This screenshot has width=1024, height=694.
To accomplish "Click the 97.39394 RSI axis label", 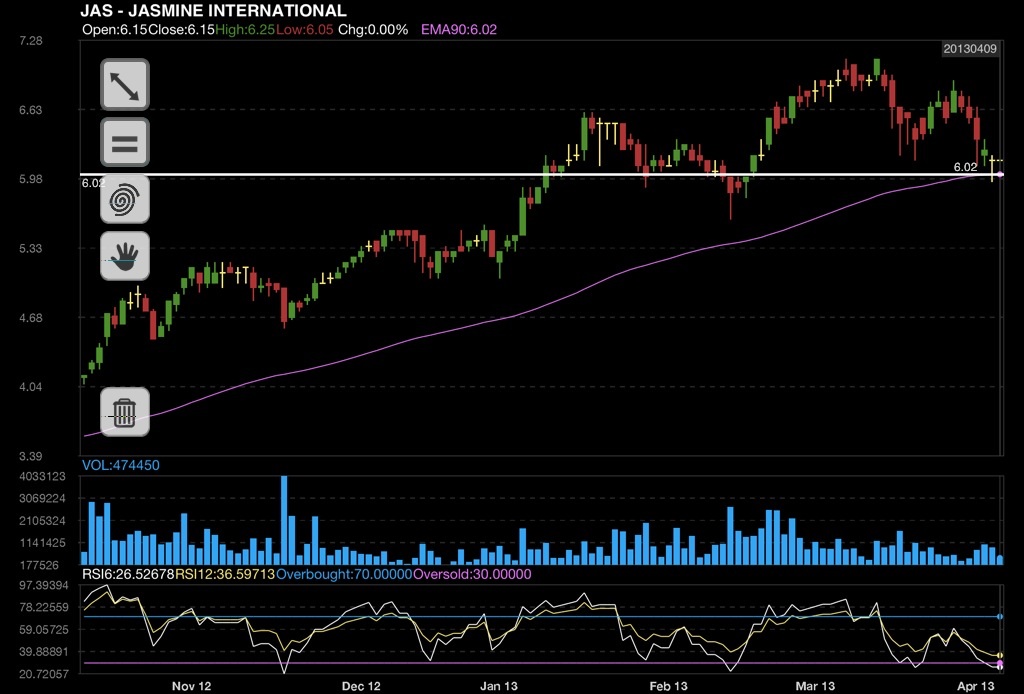I will pyautogui.click(x=44, y=586).
